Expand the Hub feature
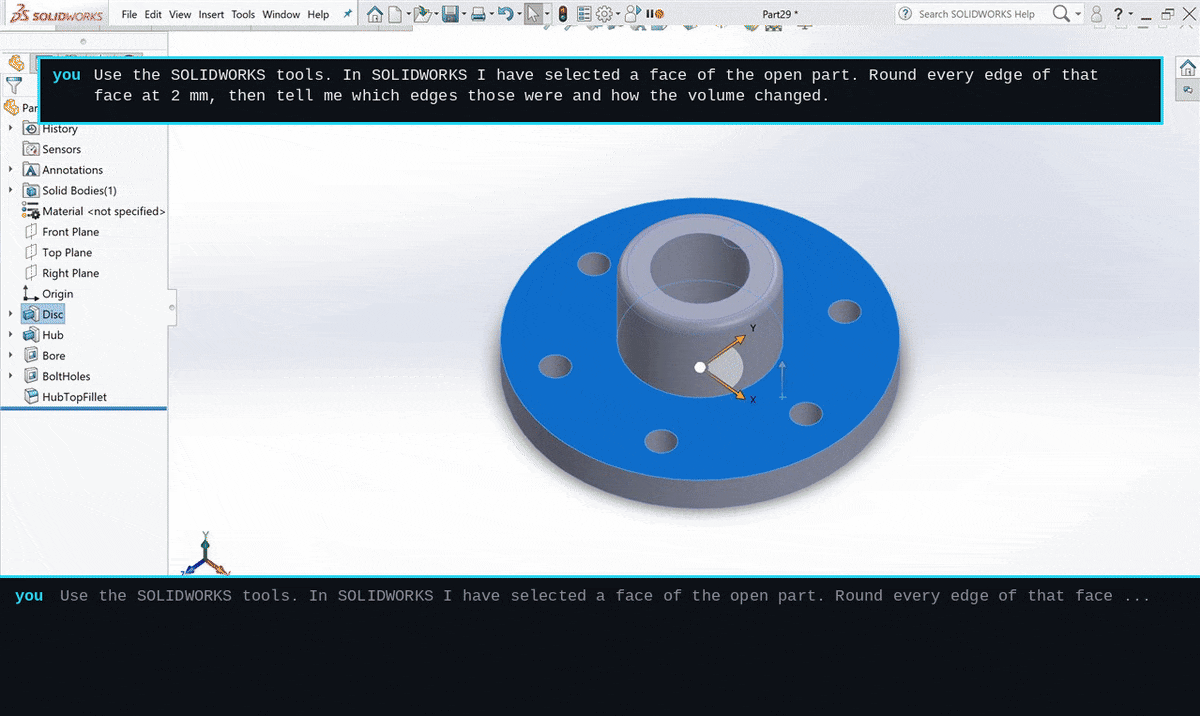The width and height of the screenshot is (1200, 716). click(x=11, y=335)
